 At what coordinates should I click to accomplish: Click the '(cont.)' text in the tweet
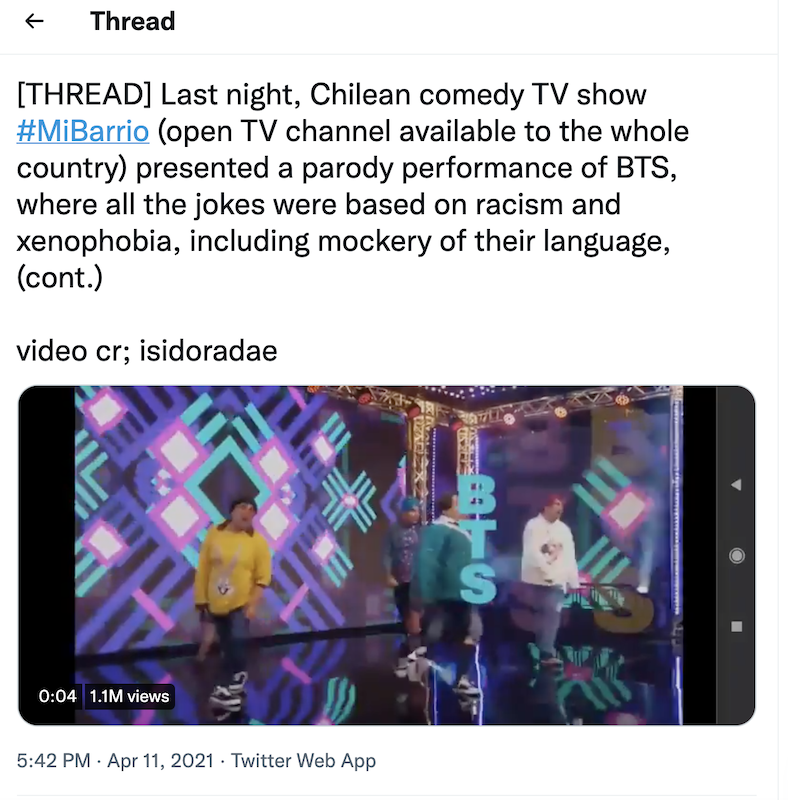click(x=60, y=277)
